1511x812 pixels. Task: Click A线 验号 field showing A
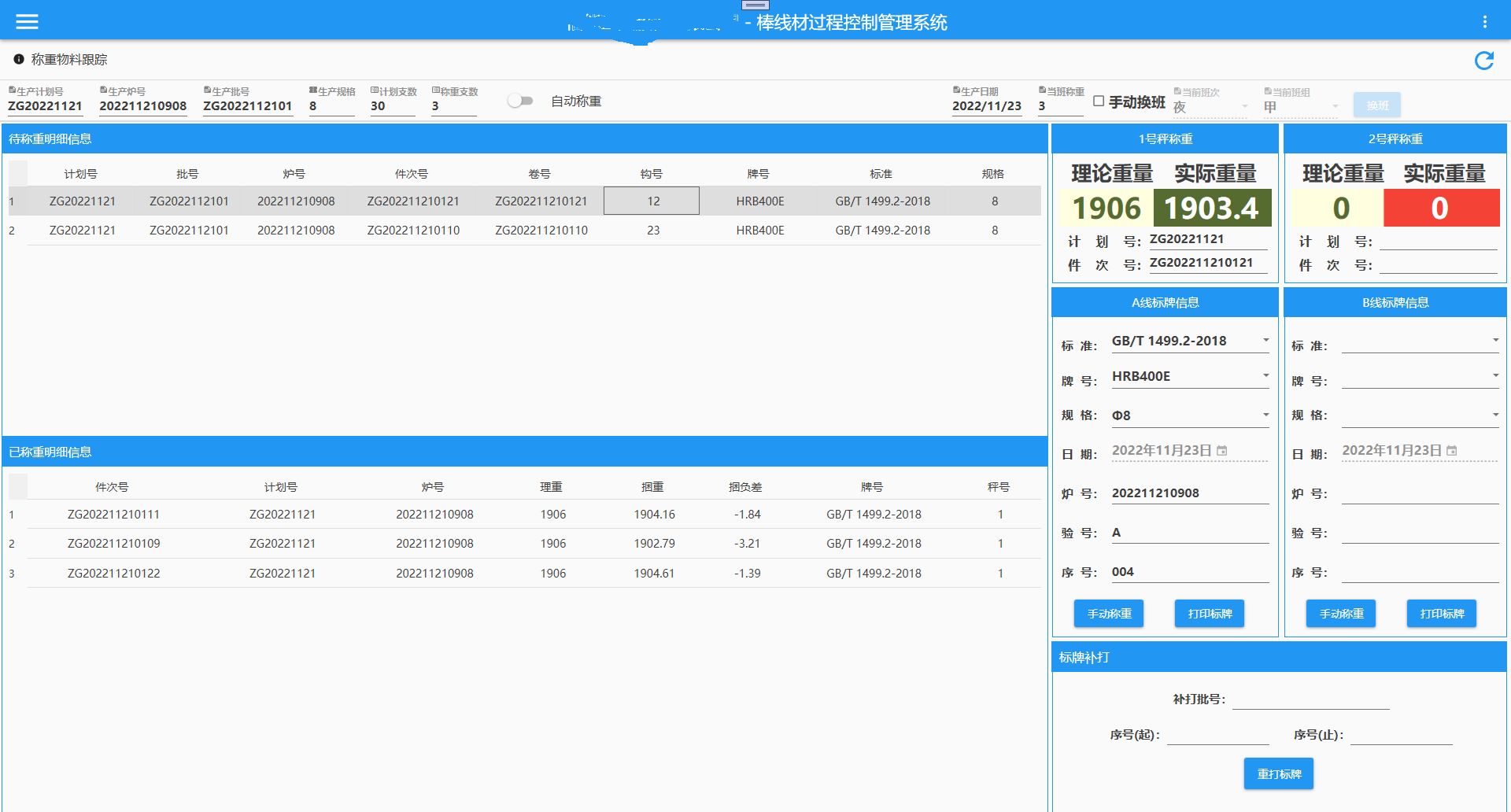1190,533
